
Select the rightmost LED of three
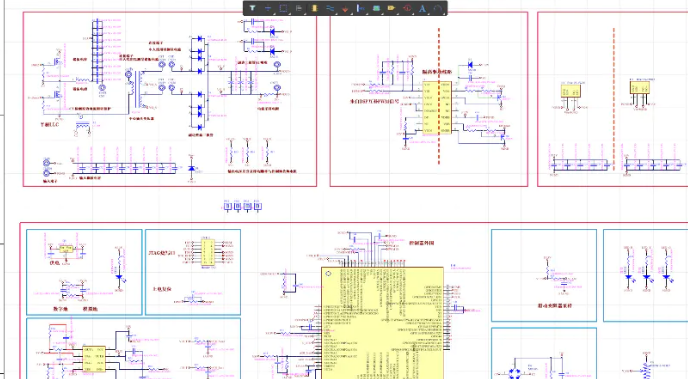click(666, 277)
